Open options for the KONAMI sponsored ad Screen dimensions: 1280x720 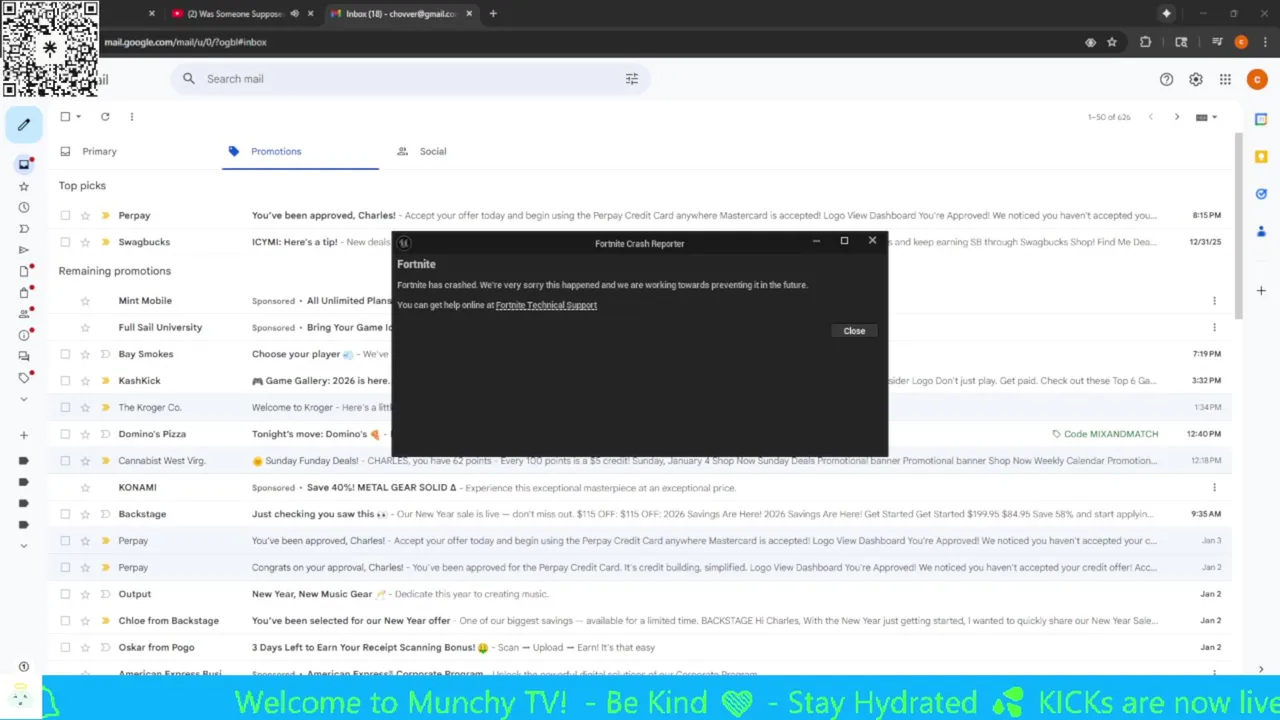tap(1214, 488)
